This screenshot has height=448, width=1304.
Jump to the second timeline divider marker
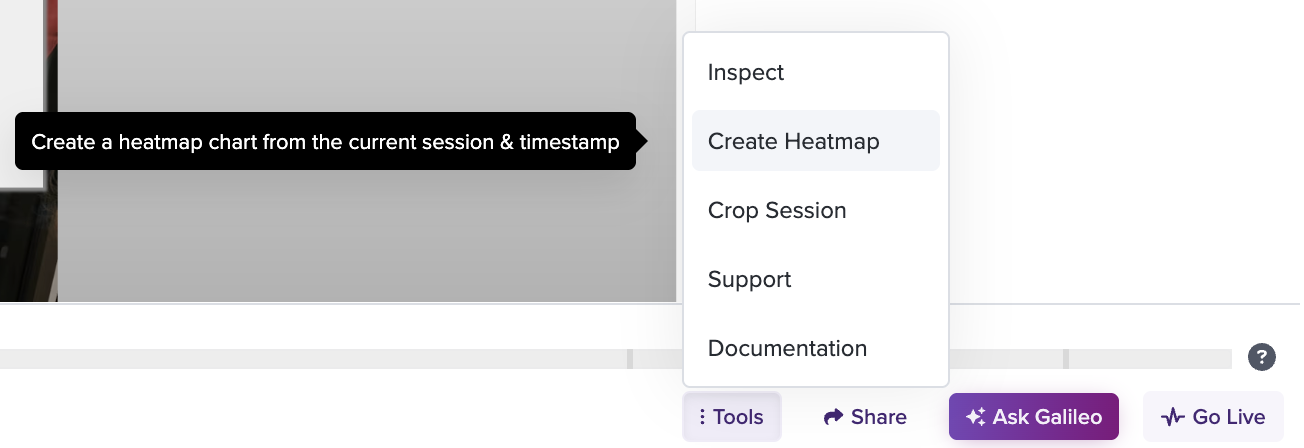pyautogui.click(x=1066, y=359)
